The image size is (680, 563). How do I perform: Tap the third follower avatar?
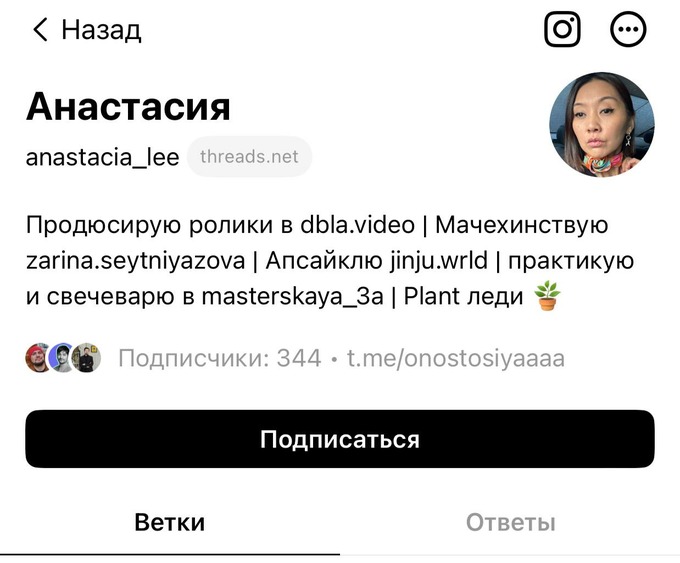point(86,358)
